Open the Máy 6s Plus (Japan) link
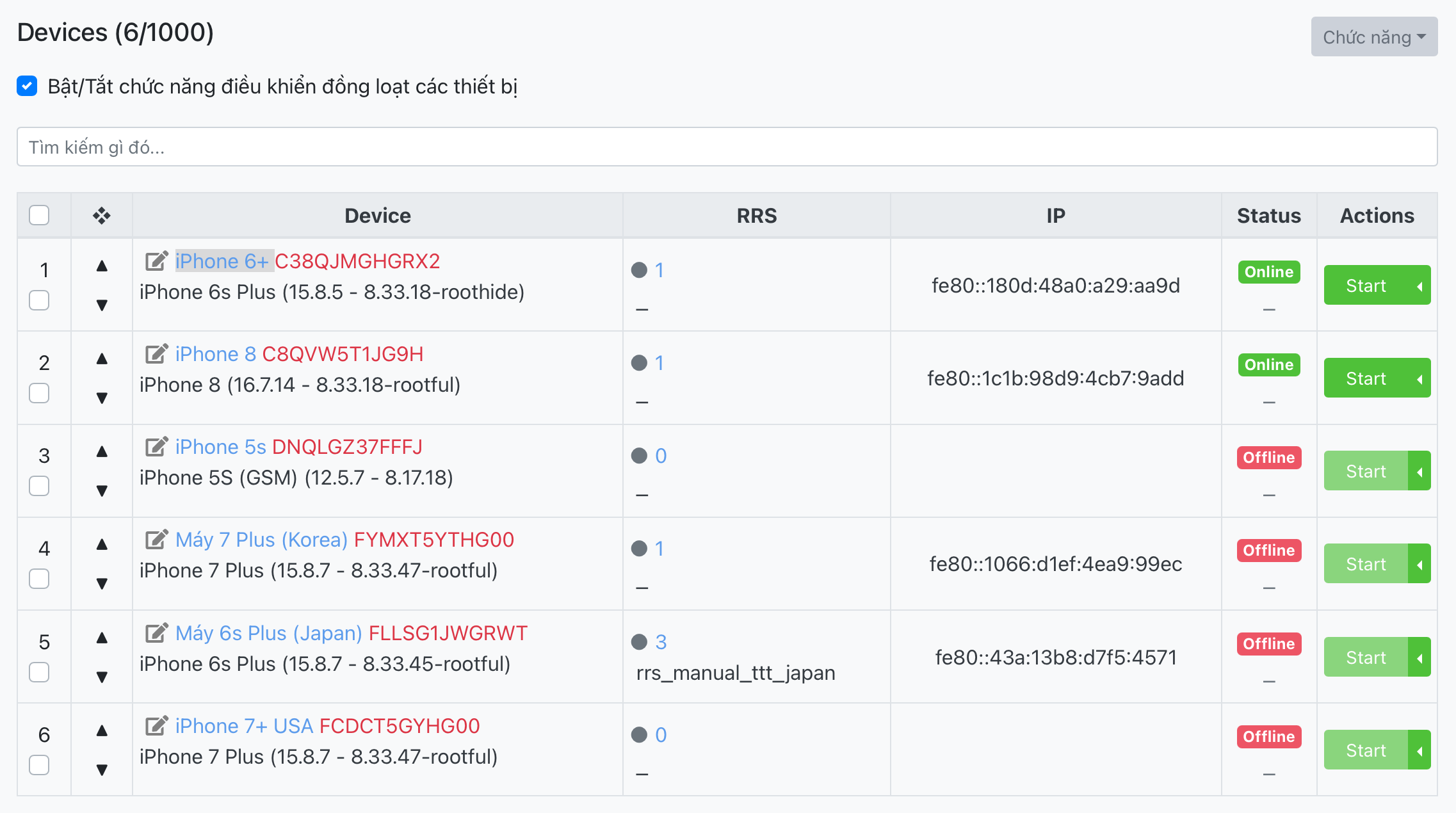The image size is (1456, 813). pyautogui.click(x=269, y=633)
